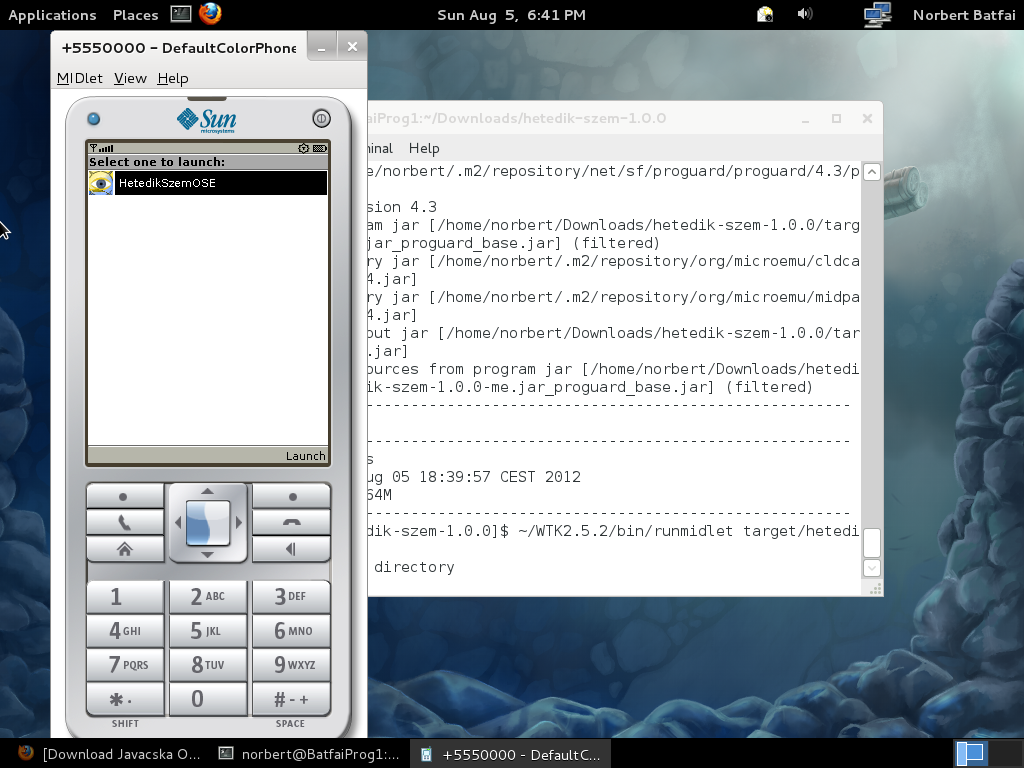The height and width of the screenshot is (768, 1024).
Task: Click the terminal scrollbar thumb
Action: click(872, 543)
